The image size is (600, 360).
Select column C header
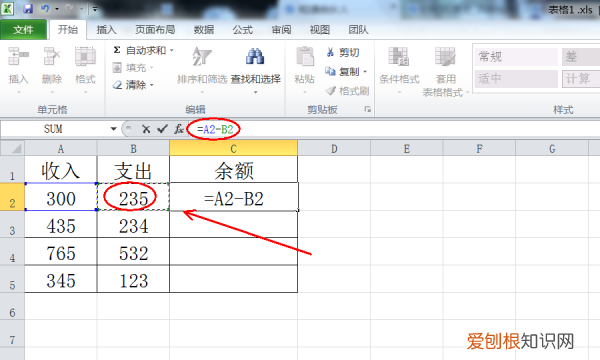tap(233, 148)
